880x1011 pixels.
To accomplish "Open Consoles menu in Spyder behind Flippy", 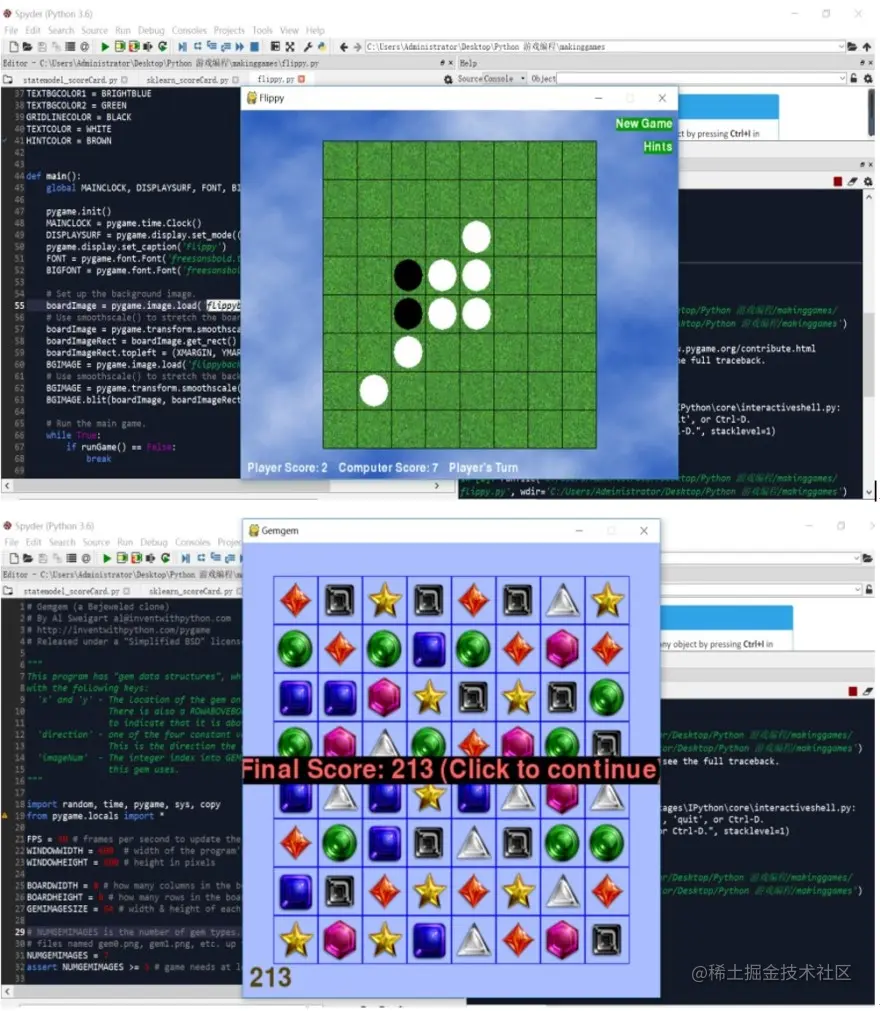I will [189, 30].
